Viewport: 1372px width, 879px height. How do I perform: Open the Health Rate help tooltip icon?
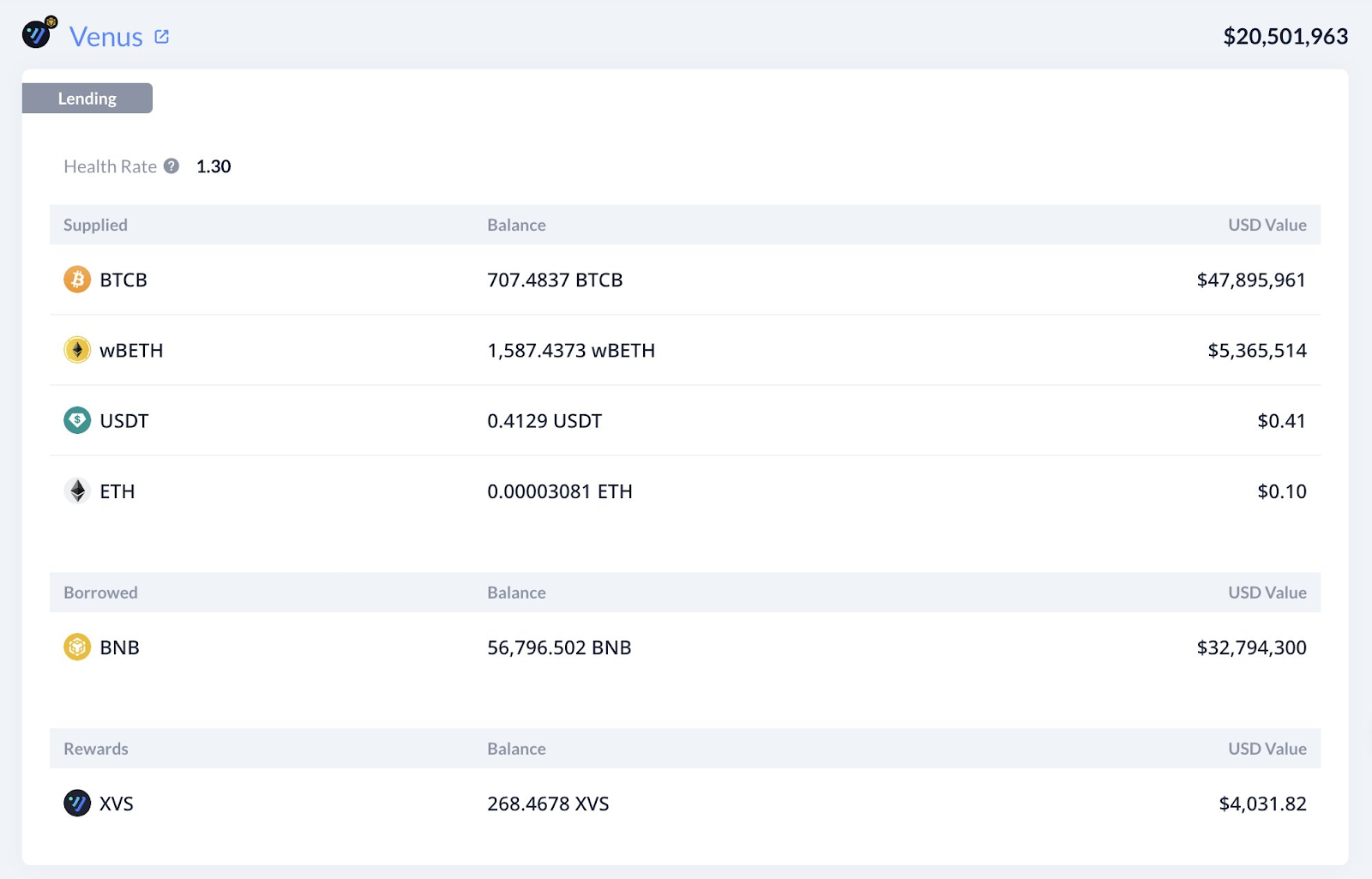(171, 166)
